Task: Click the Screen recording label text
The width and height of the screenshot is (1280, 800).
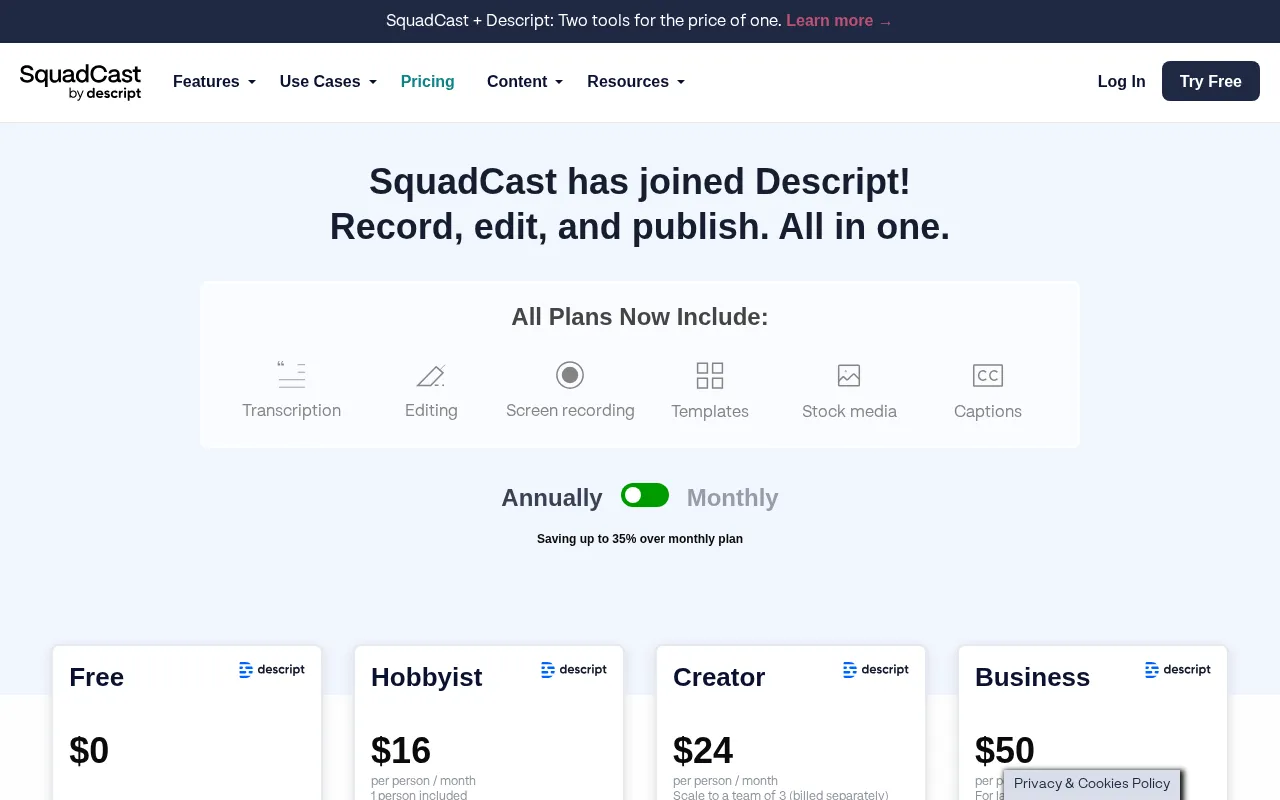Action: coord(570,410)
